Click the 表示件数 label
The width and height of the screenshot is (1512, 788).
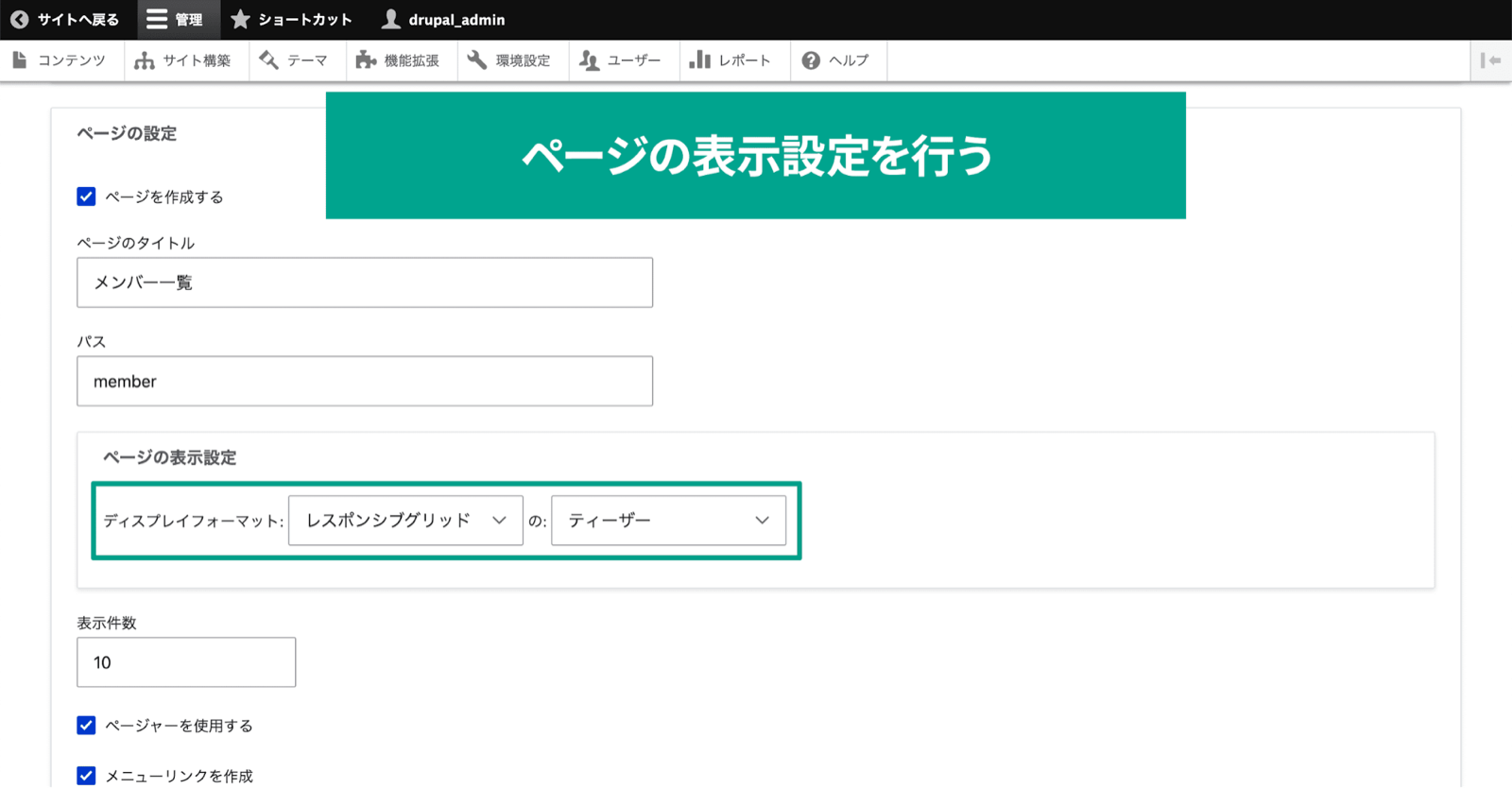[107, 623]
